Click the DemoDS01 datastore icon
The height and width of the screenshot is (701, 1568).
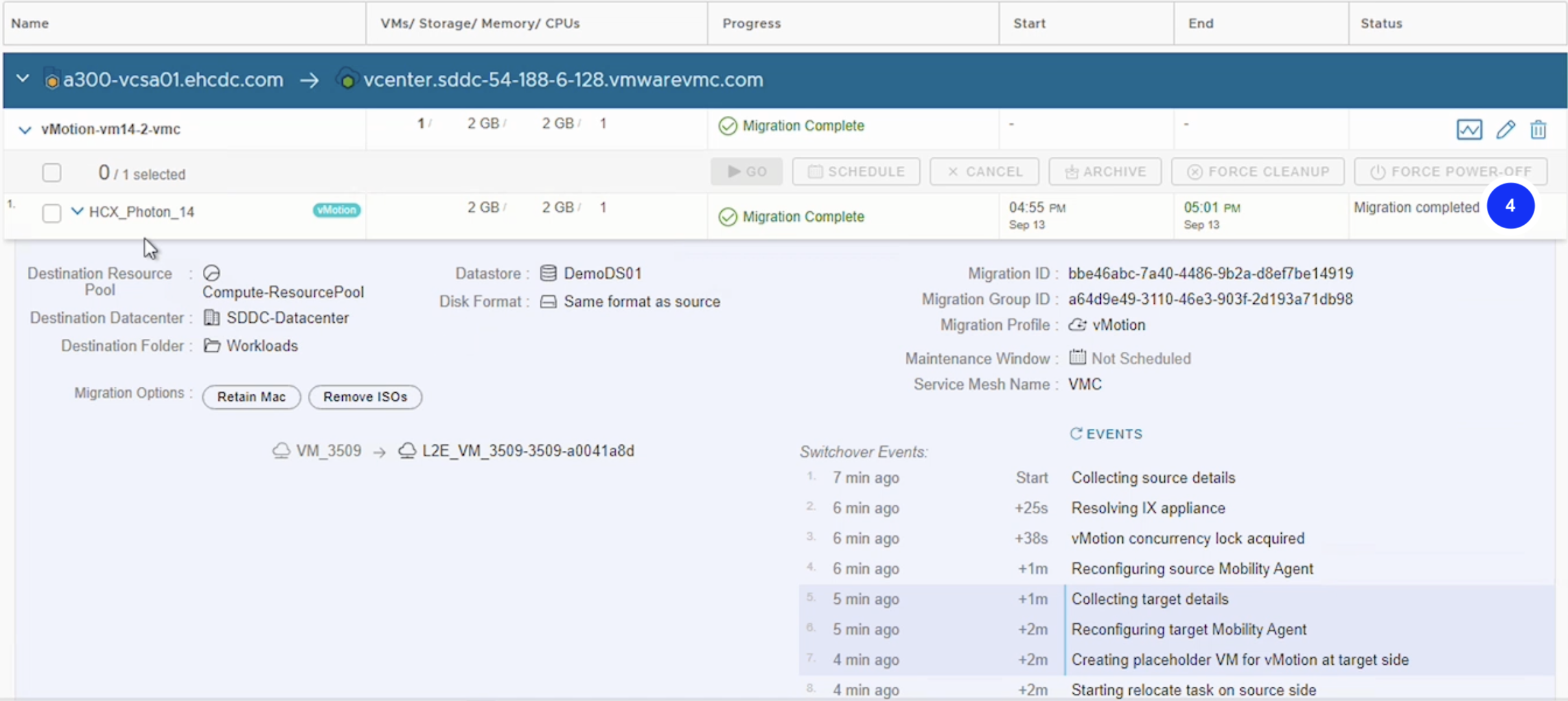548,273
